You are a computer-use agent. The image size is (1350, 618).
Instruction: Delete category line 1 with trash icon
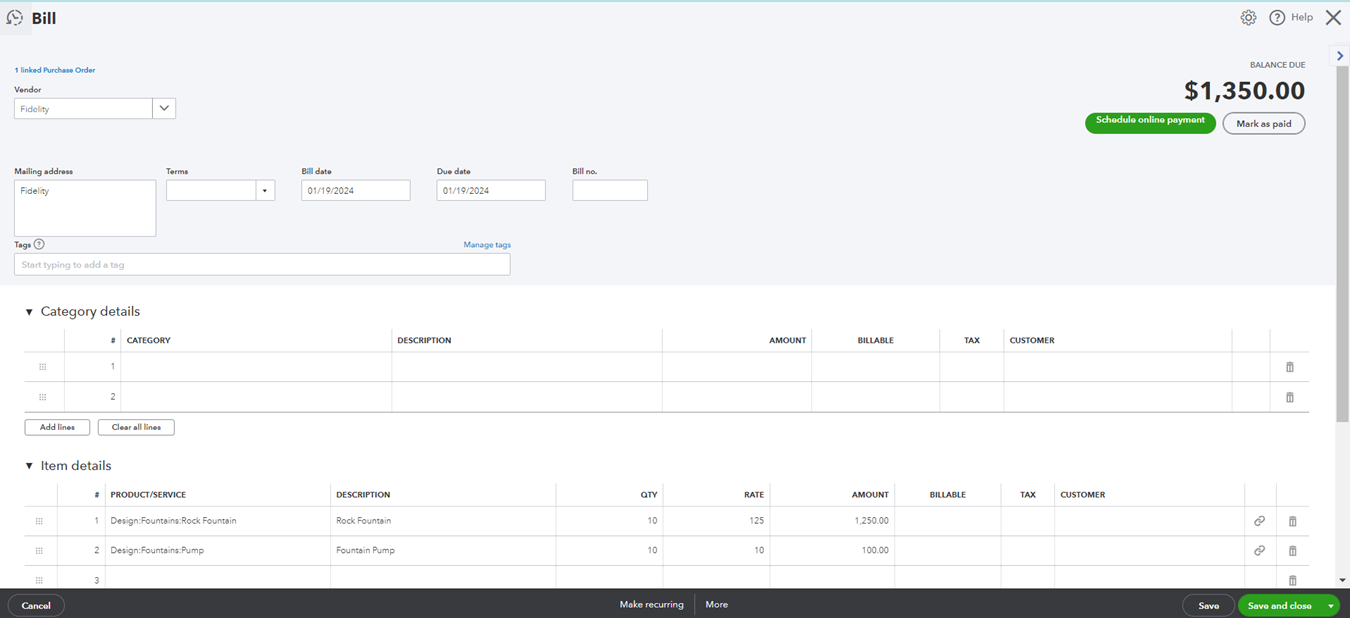tap(1289, 367)
